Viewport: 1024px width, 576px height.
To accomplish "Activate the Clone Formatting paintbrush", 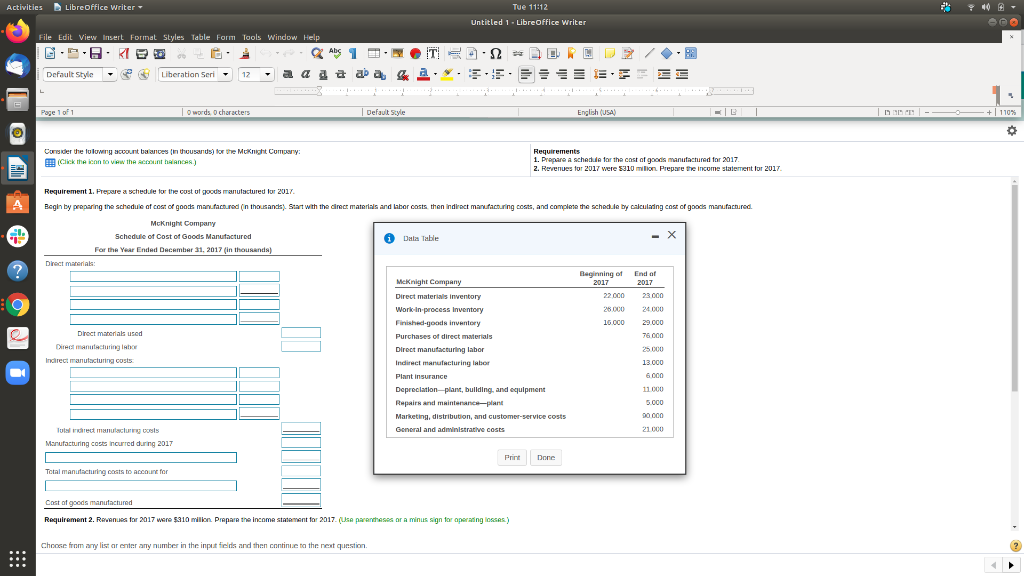I will 244,53.
